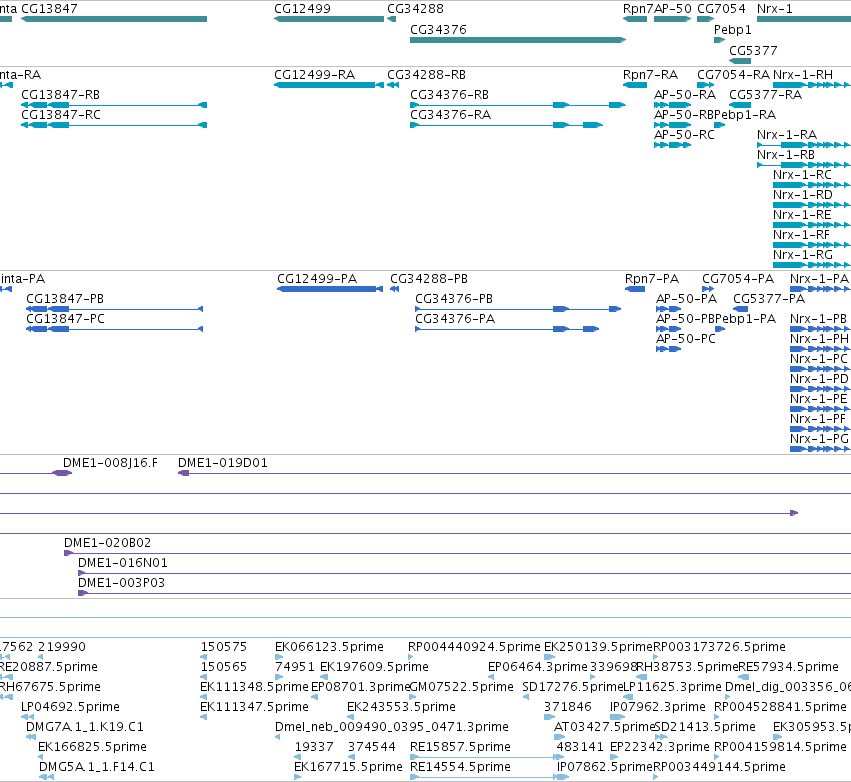Click the long teal CG34376 gene bar
This screenshot has height=782, width=851.
tap(518, 40)
